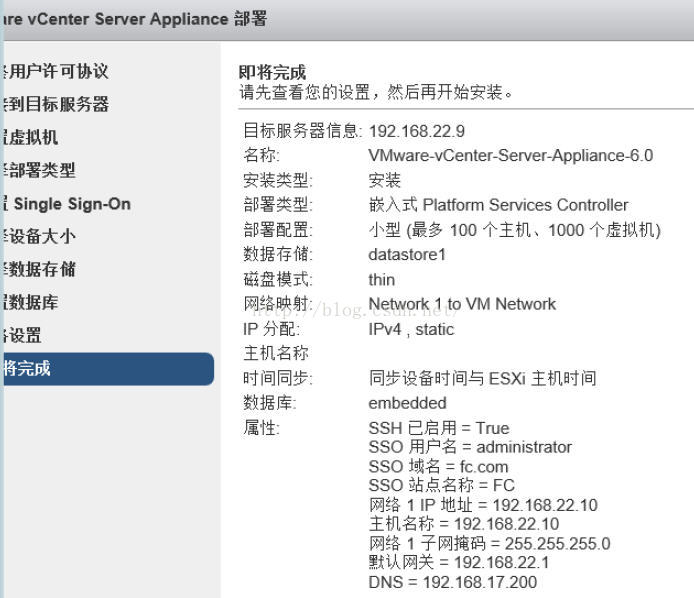
Task: Select the highlighted ready to complete step (将完成)
Action: coord(107,369)
